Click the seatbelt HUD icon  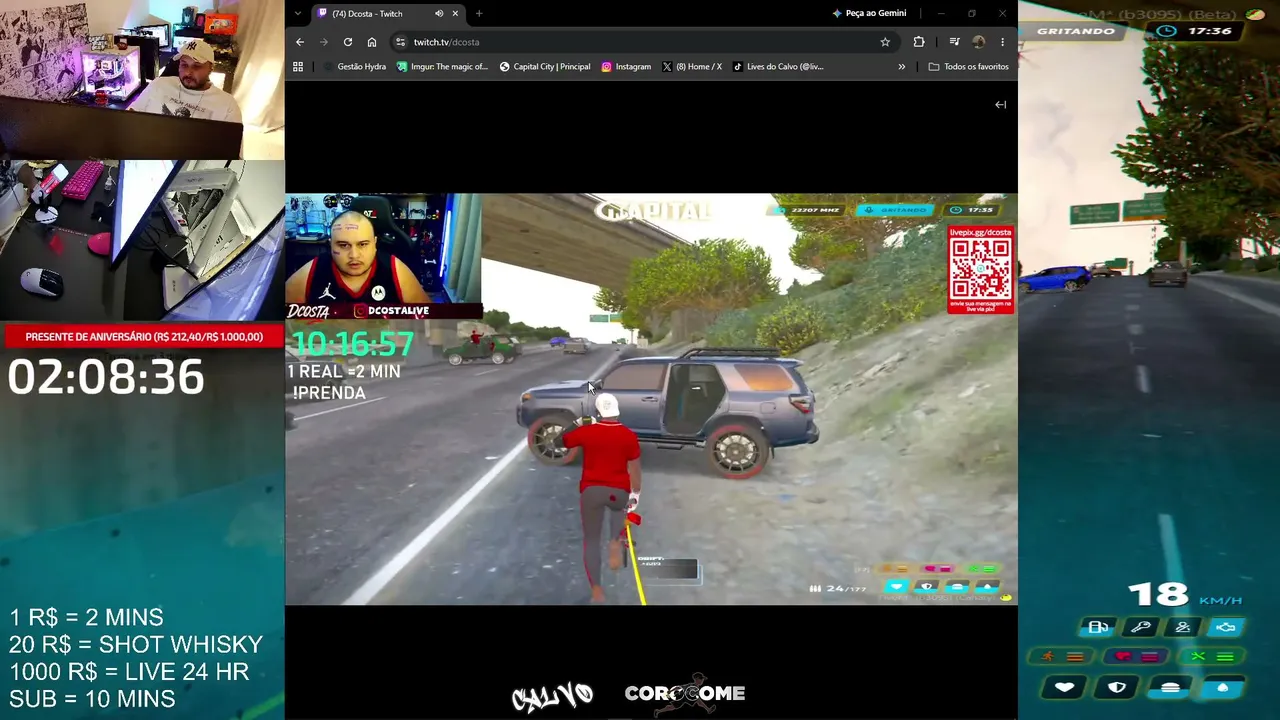[1183, 627]
